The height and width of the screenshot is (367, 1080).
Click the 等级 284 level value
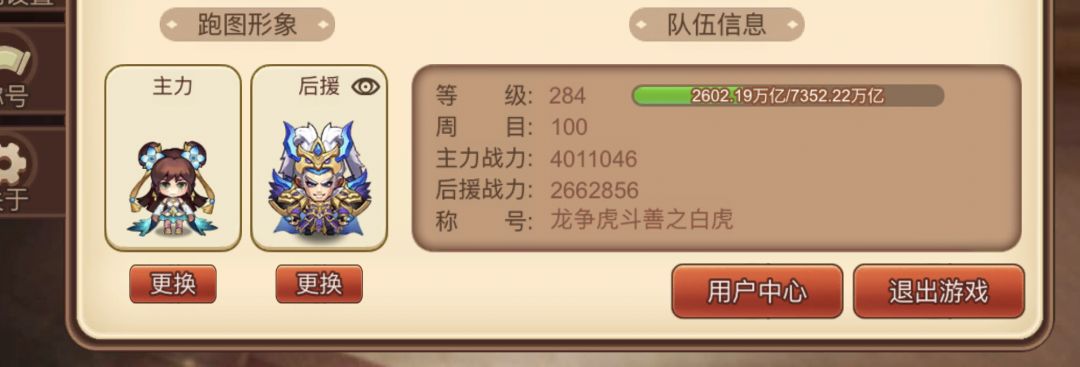[568, 96]
